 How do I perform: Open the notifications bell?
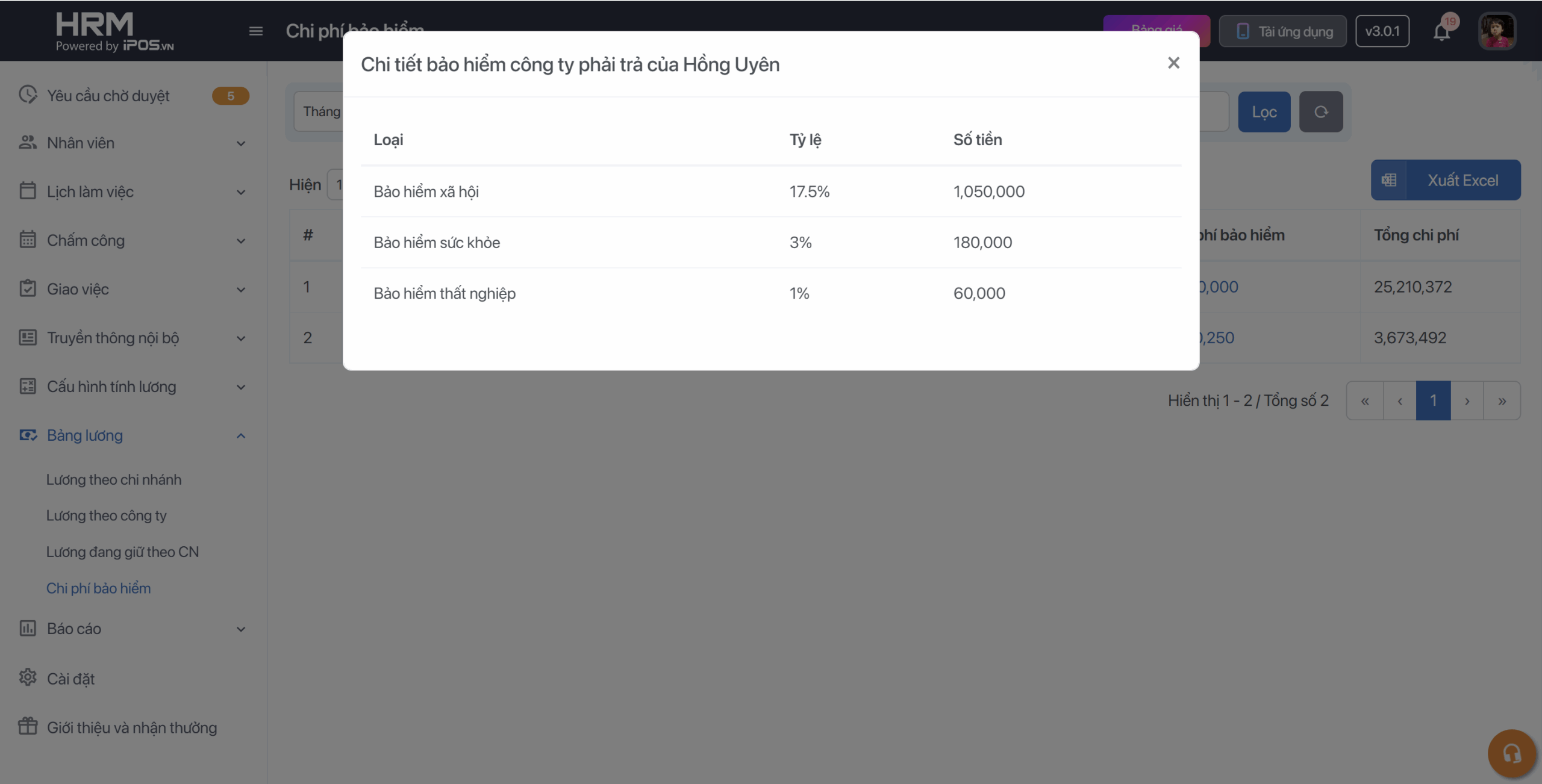[1441, 31]
